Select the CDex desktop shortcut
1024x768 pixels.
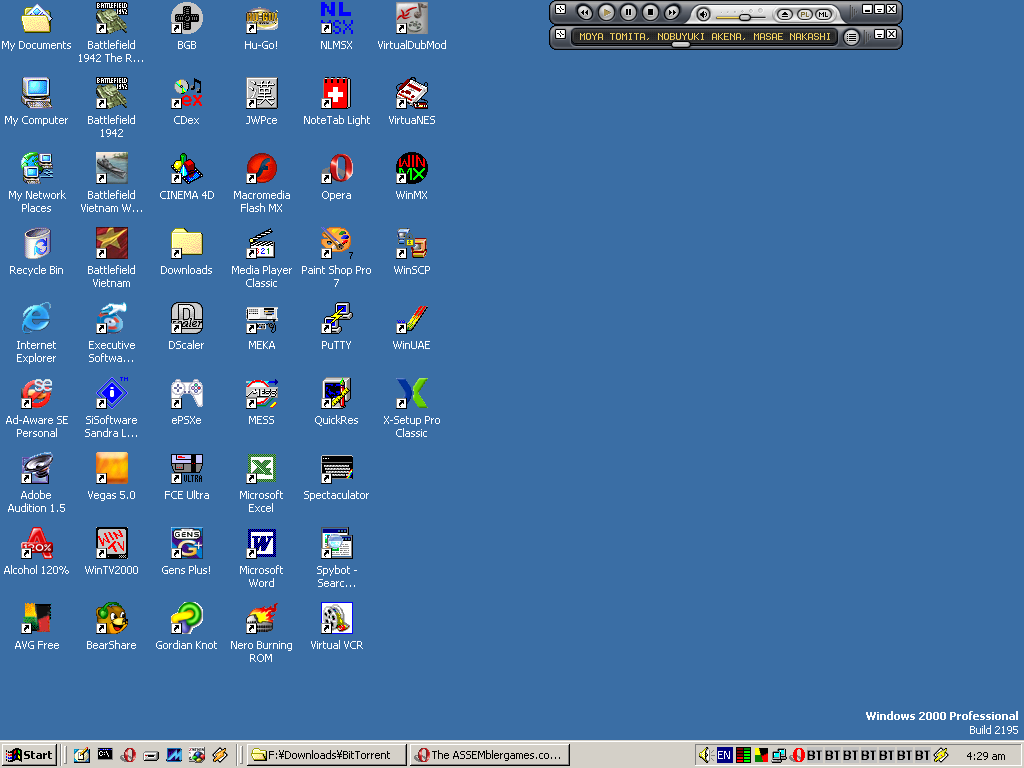pyautogui.click(x=186, y=102)
